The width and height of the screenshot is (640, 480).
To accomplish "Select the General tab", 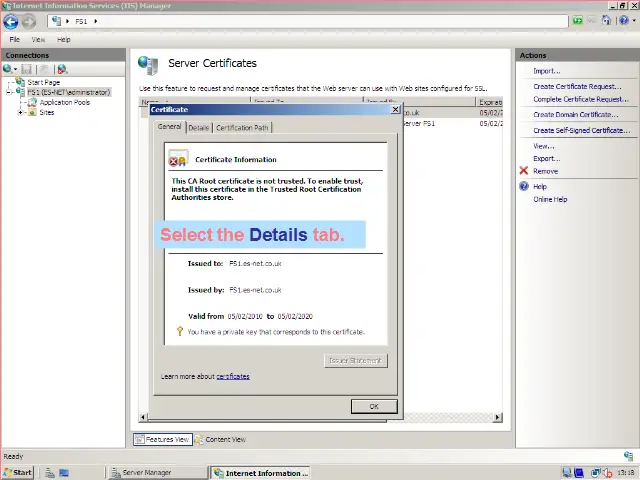I will [x=169, y=127].
